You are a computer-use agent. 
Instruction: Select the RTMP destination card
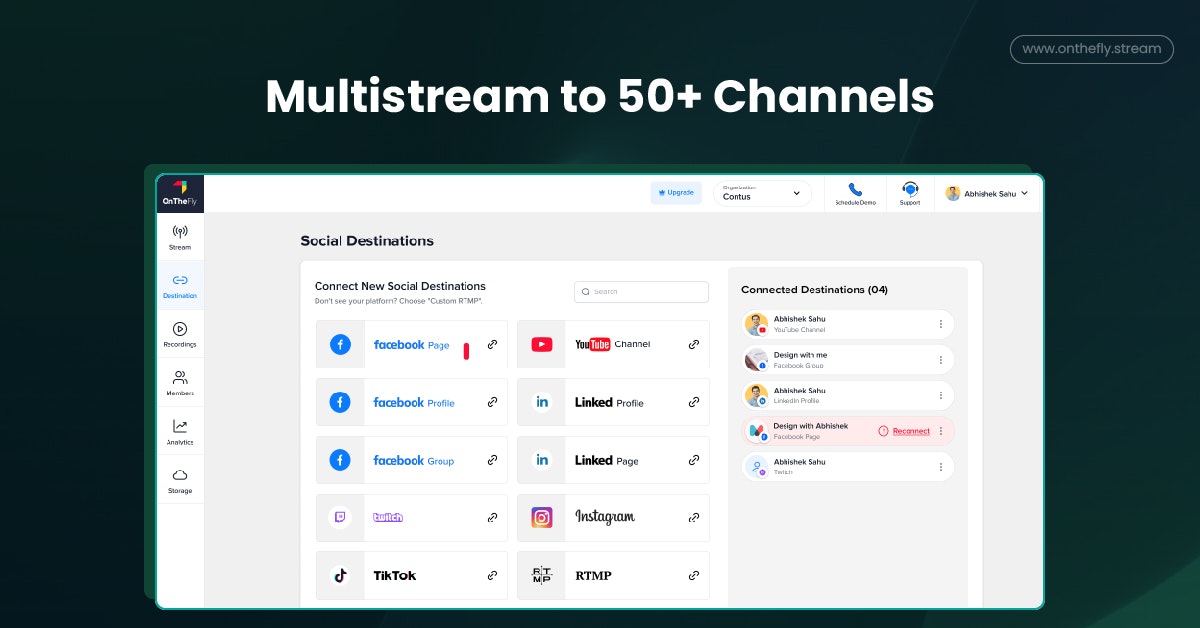click(613, 575)
